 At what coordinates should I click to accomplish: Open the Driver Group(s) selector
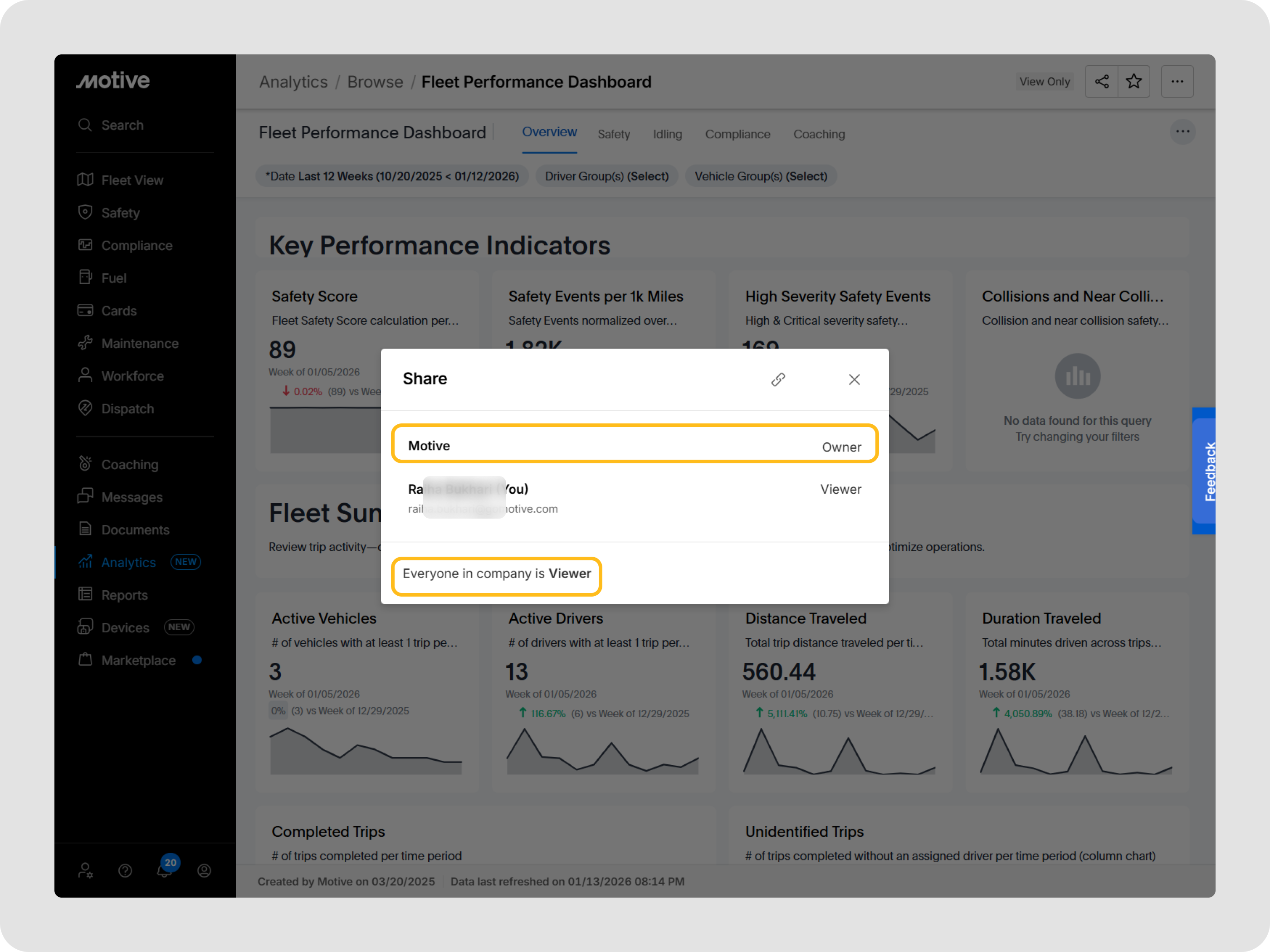[x=606, y=175]
